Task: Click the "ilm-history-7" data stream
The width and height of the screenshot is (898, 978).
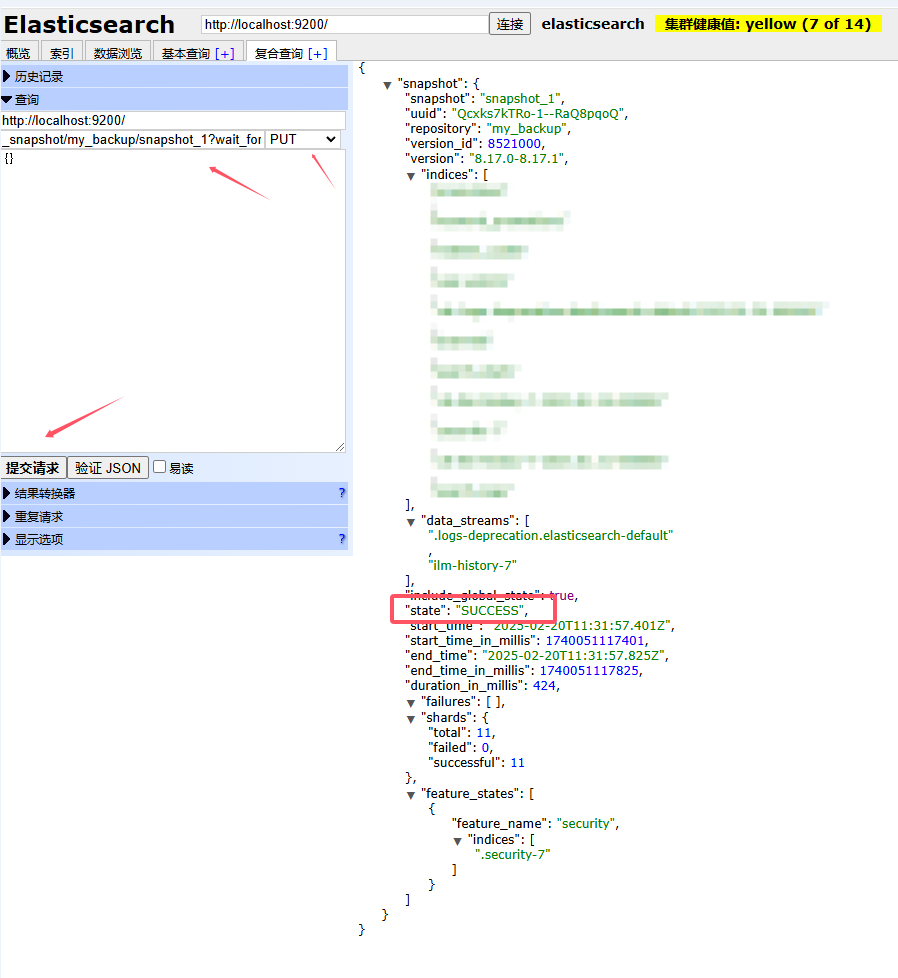Action: (x=472, y=565)
